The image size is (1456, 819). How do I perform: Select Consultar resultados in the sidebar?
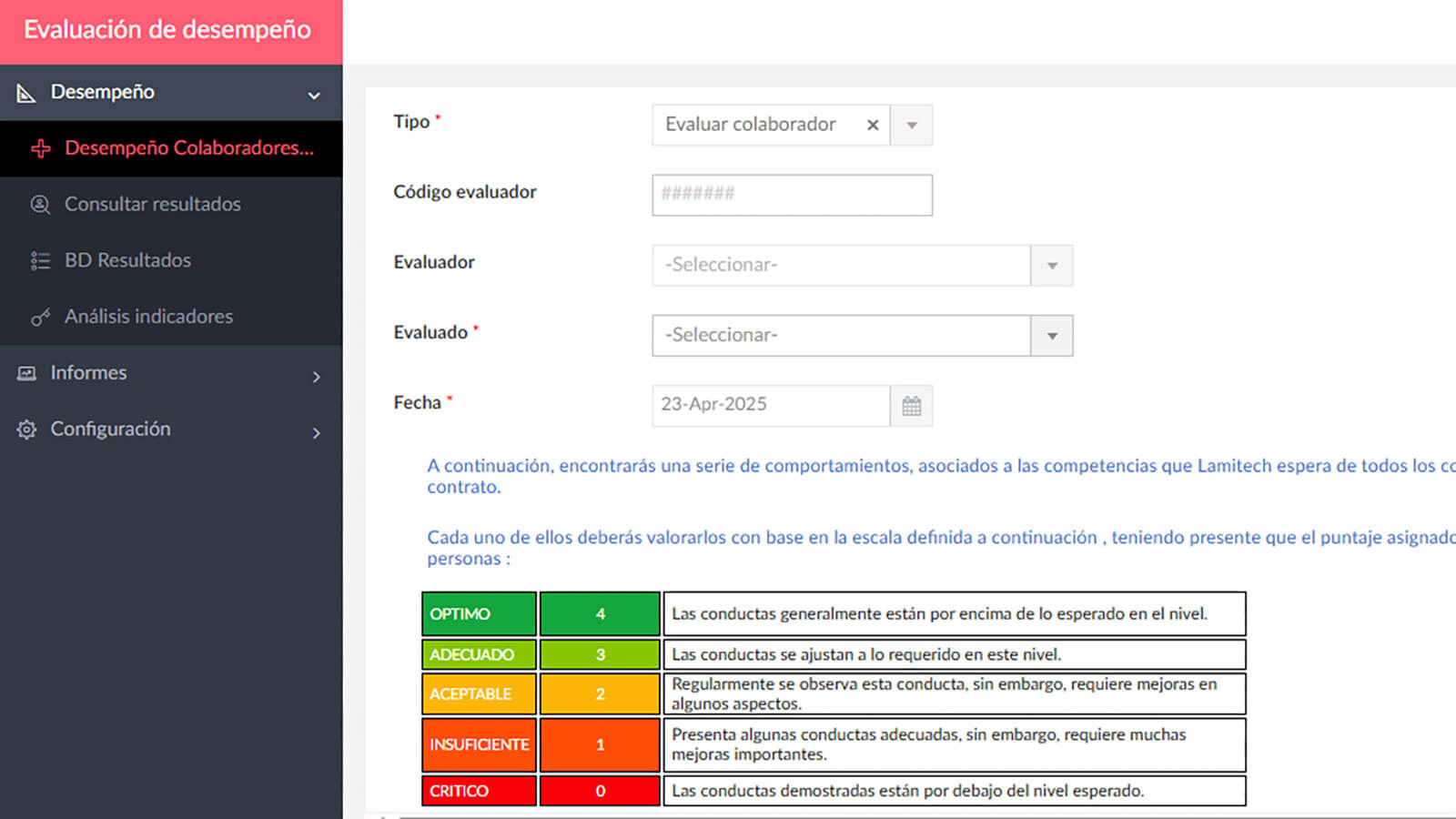click(x=151, y=204)
